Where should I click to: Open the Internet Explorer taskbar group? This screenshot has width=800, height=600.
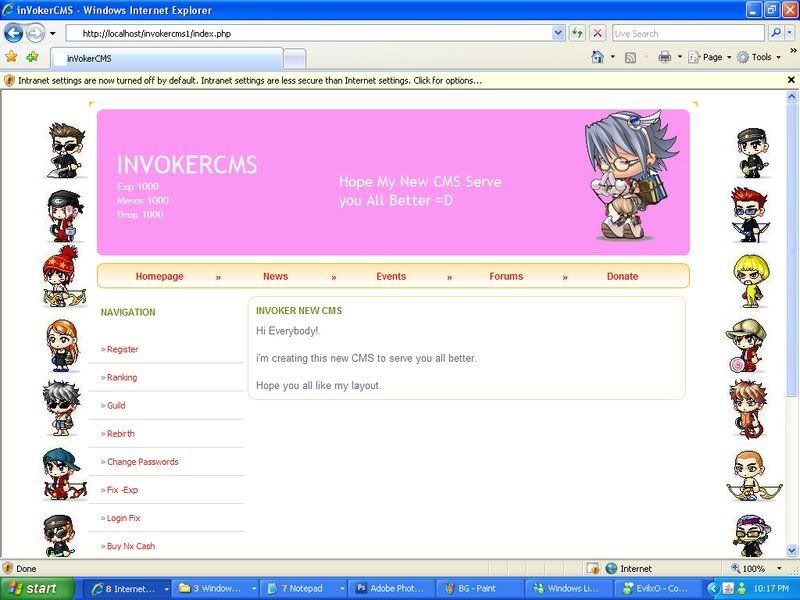[x=127, y=589]
